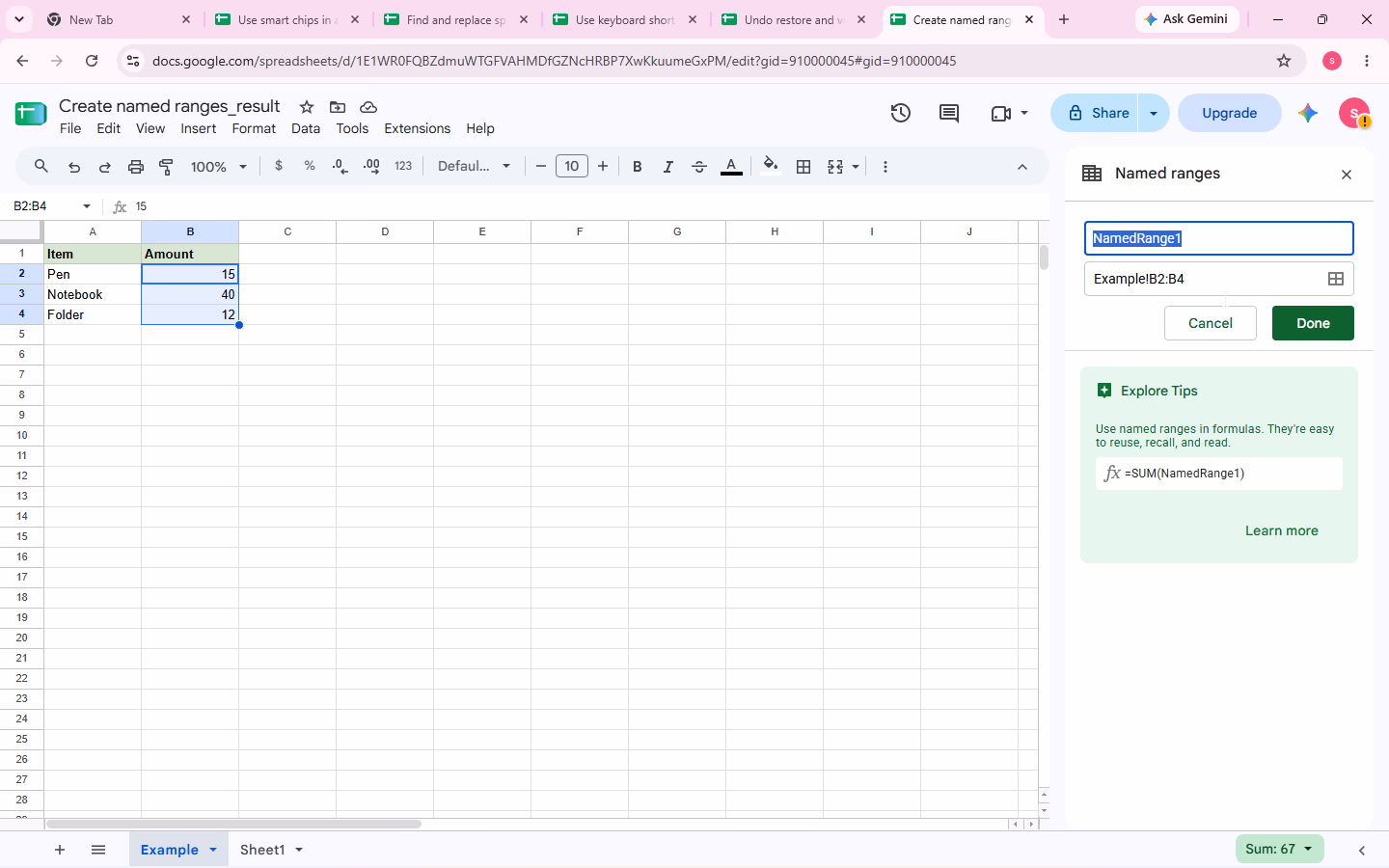Screen dimensions: 1389x868
Task: Open the text color picker
Action: (x=732, y=166)
